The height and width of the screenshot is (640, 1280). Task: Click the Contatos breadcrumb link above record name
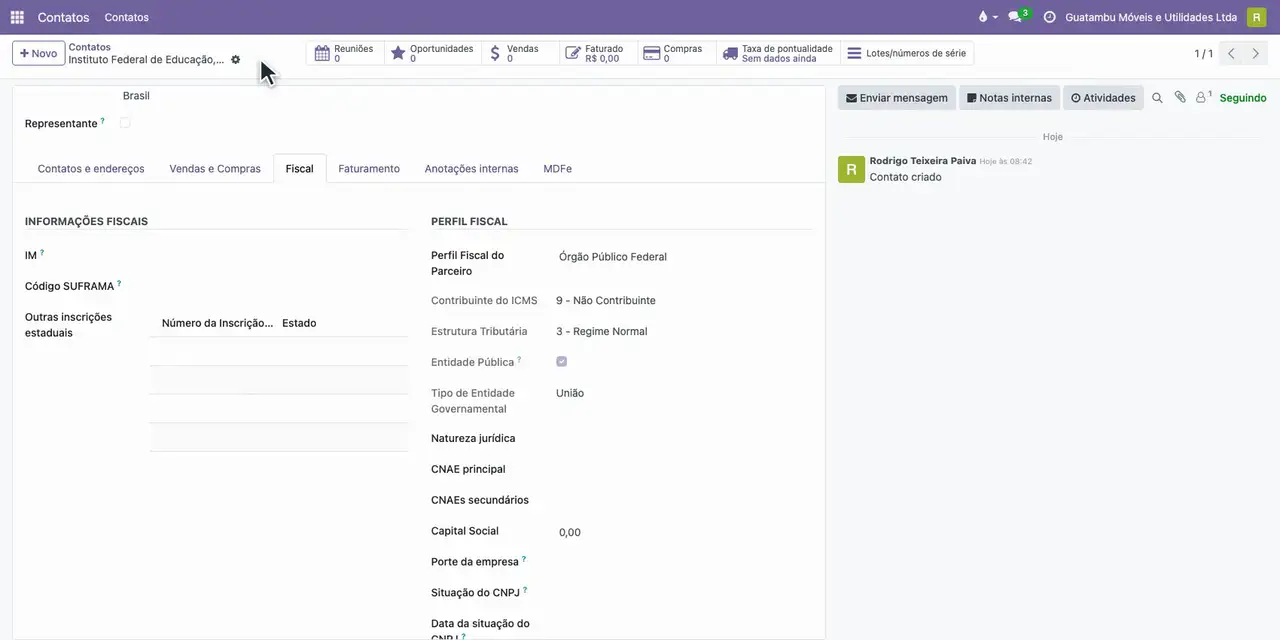pyautogui.click(x=89, y=47)
